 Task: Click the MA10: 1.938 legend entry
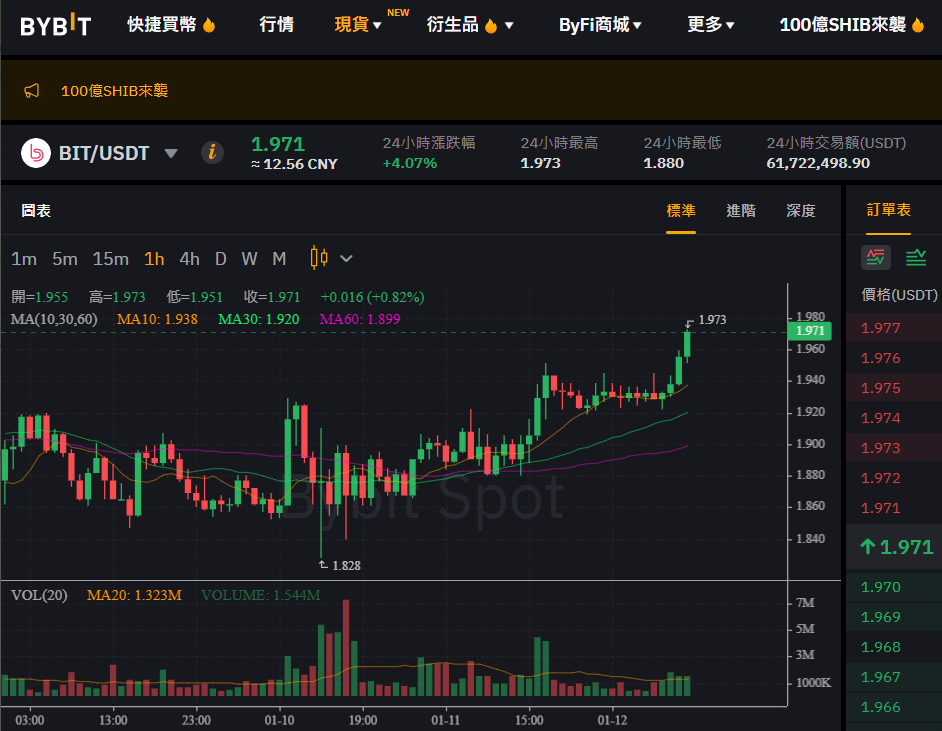(157, 319)
